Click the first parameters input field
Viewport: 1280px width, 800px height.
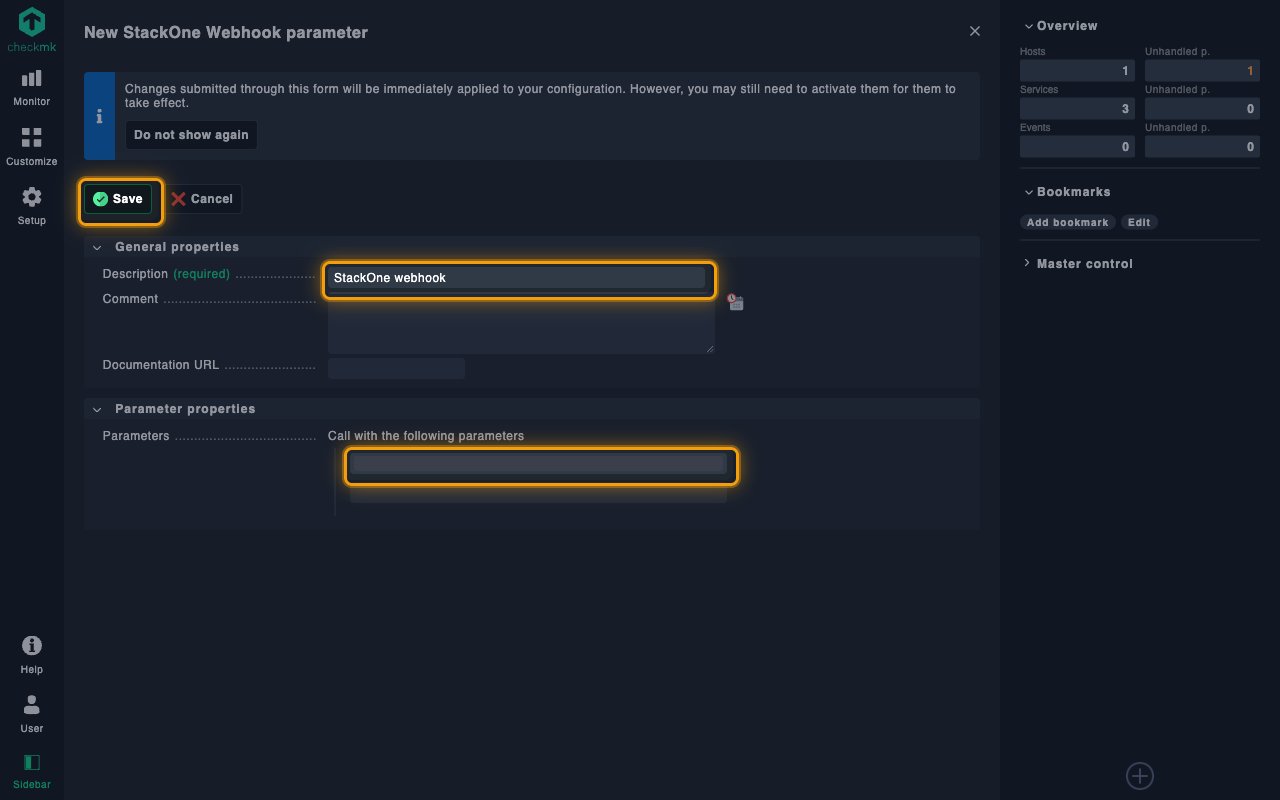pyautogui.click(x=538, y=464)
